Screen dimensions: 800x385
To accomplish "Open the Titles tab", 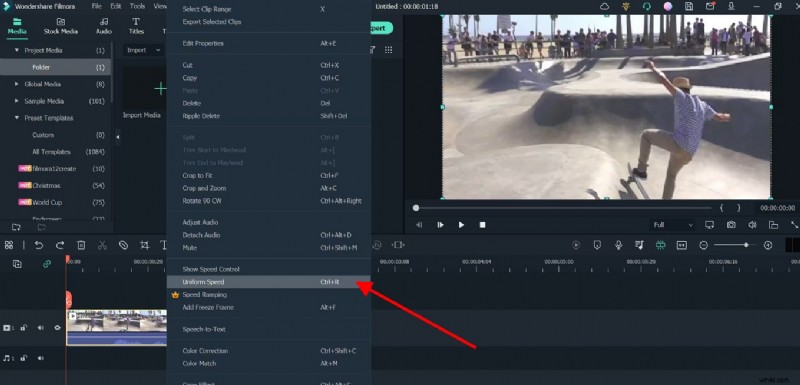I will 136,27.
